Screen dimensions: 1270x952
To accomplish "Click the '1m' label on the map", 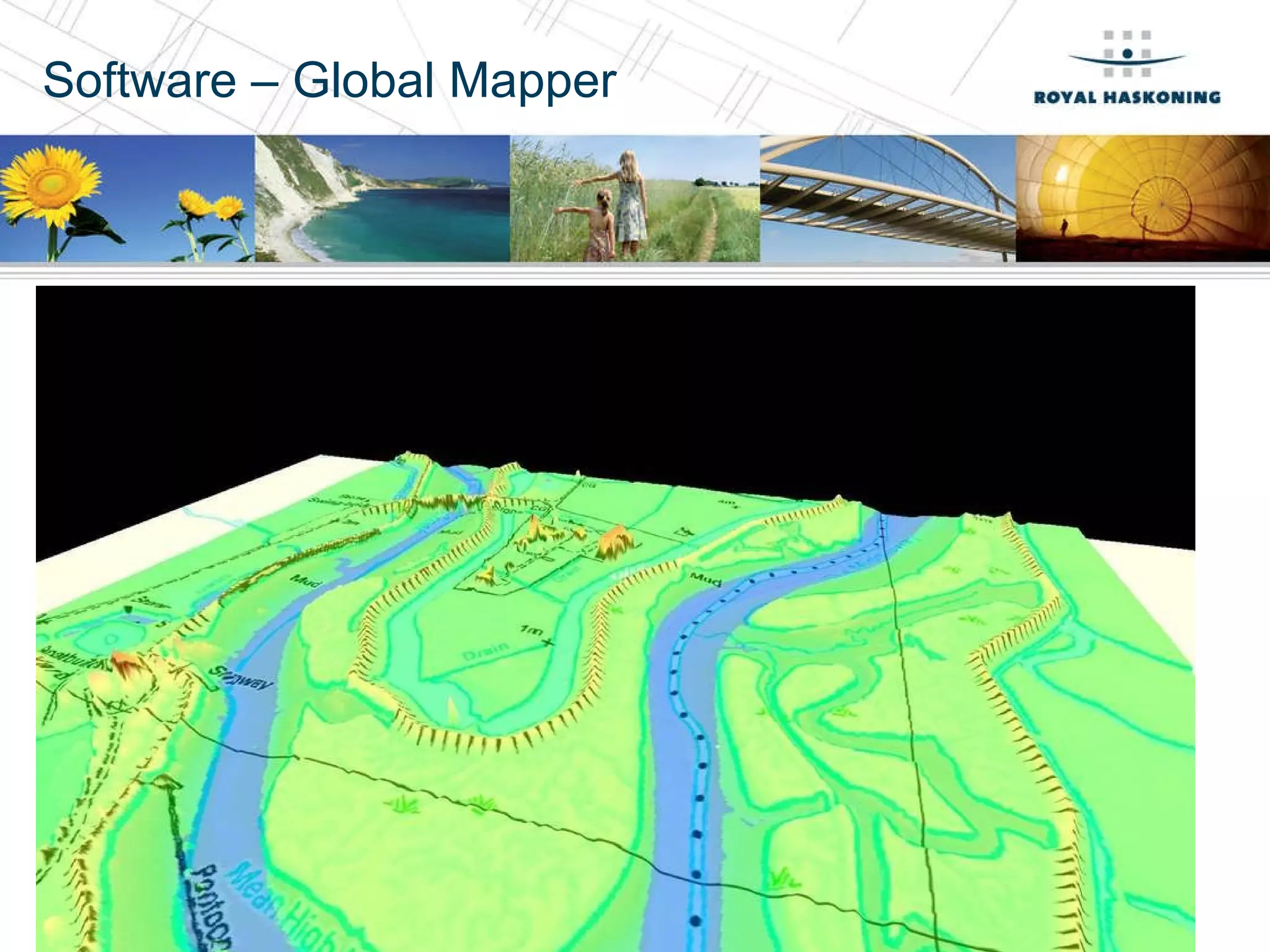I will (531, 631).
